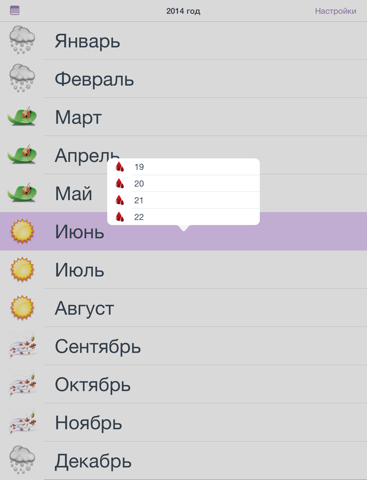
Task: Open Настройки settings link
Action: point(335,11)
